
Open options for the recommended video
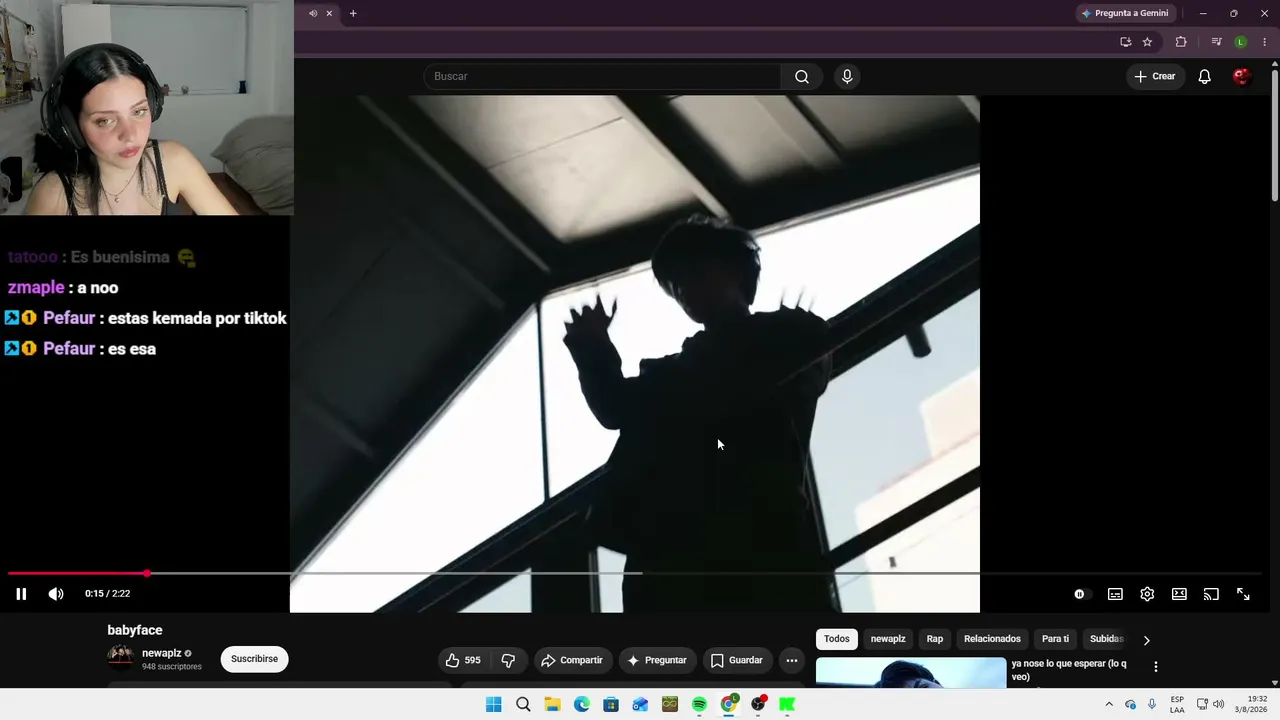pyautogui.click(x=1156, y=667)
